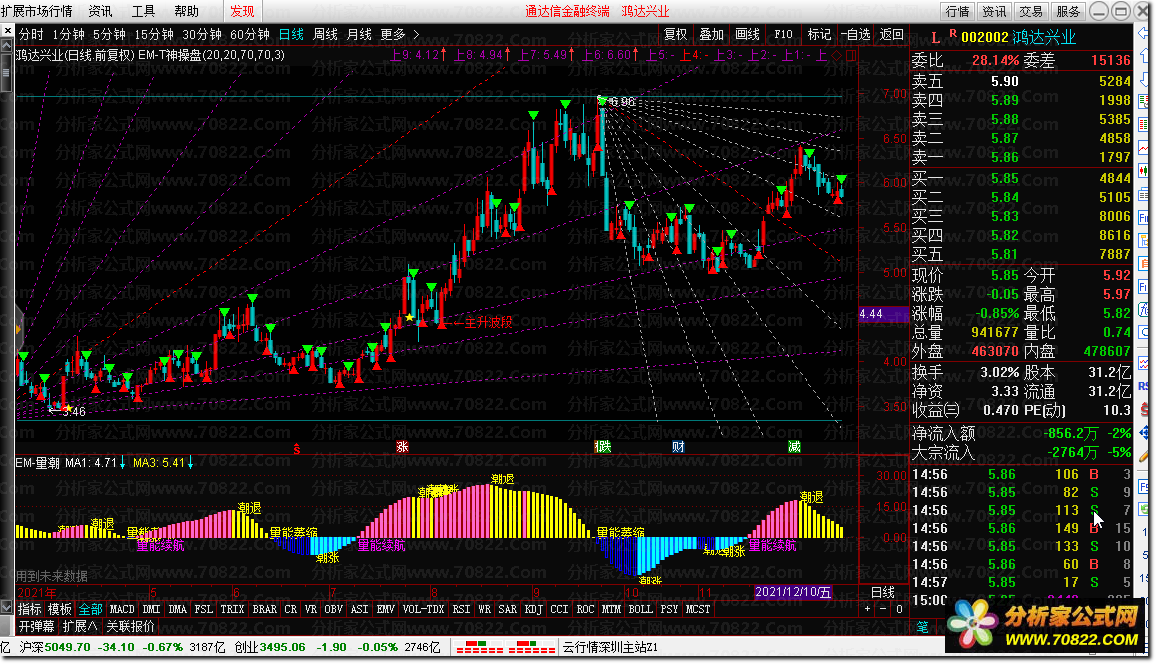This screenshot has width=1157, height=664.
Task: Toggle 标记 mark on this stock
Action: pos(819,34)
